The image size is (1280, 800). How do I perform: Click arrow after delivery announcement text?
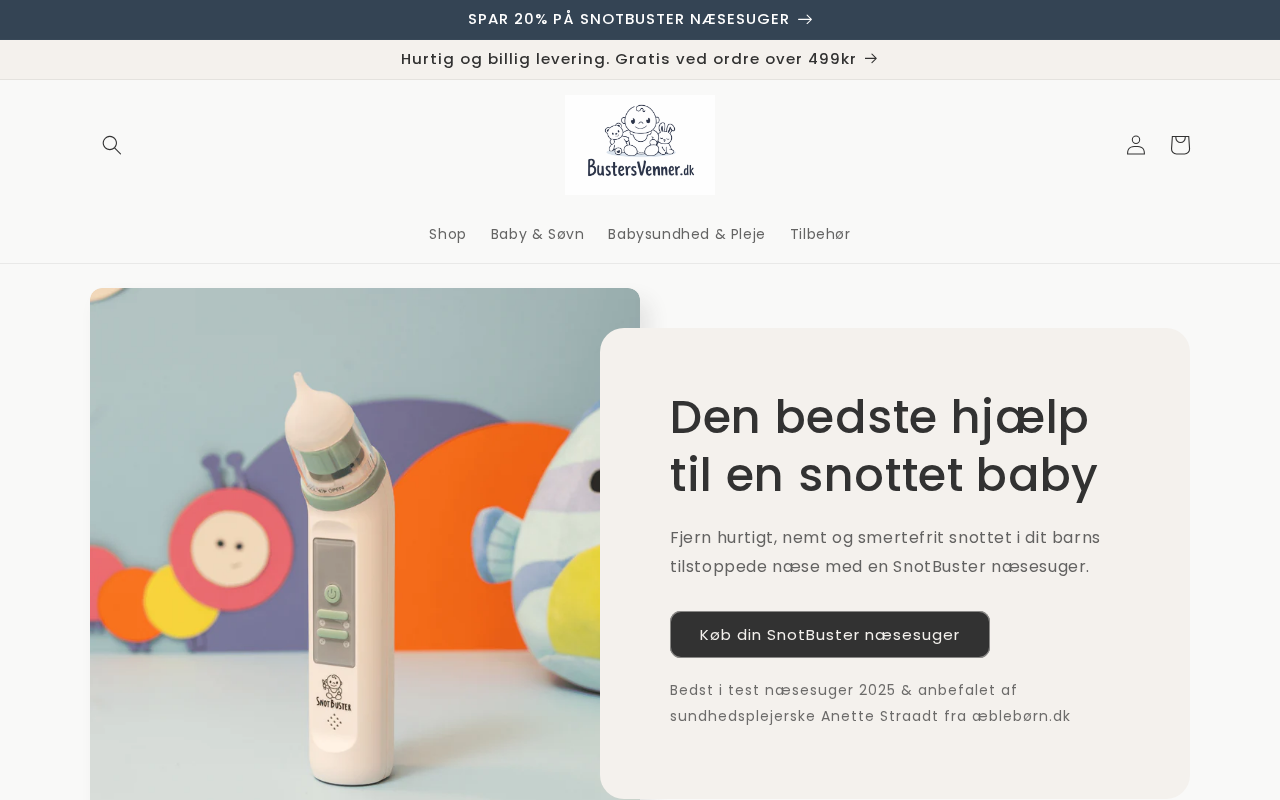(x=871, y=59)
